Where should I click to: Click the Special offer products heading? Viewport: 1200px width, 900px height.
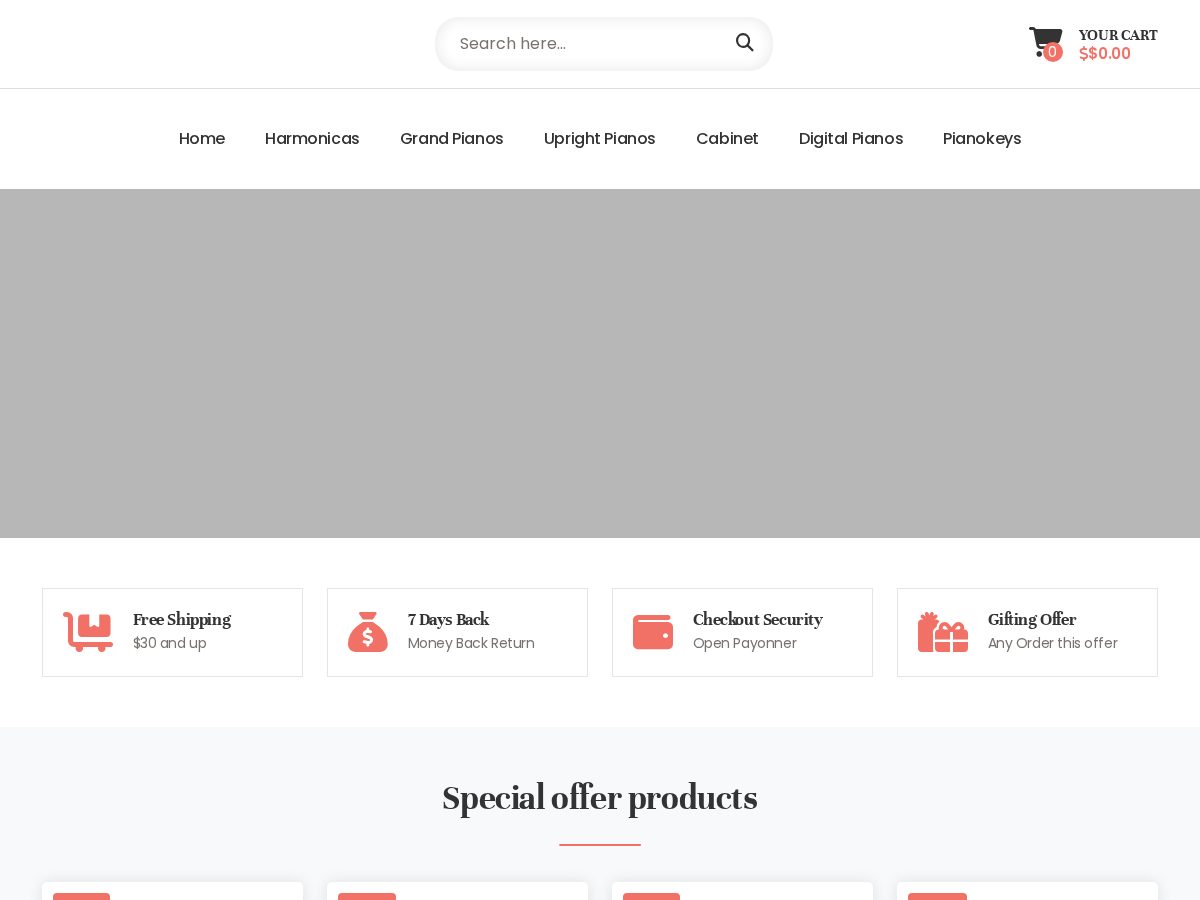(x=600, y=798)
